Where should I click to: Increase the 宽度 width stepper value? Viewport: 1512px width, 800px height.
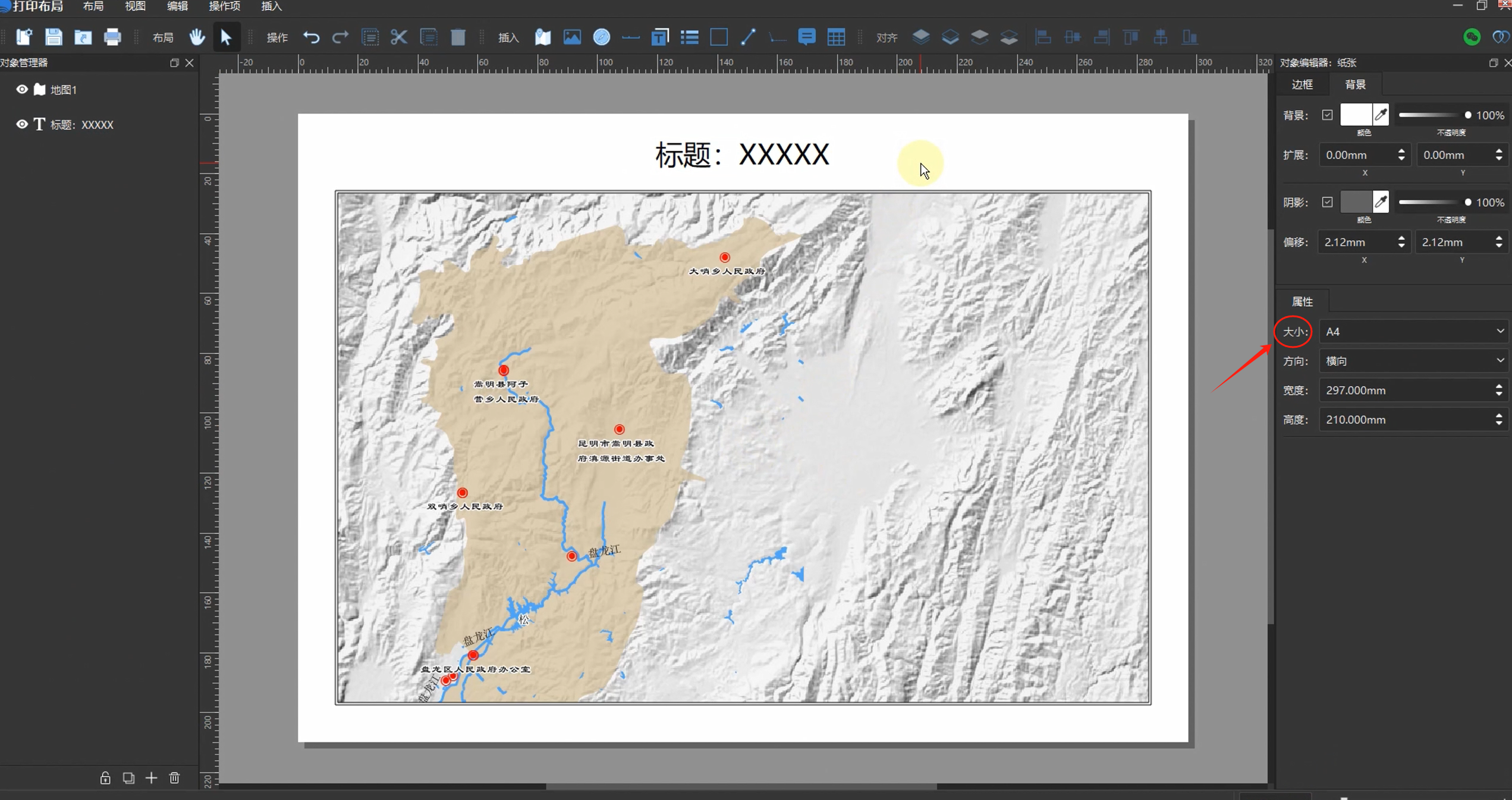point(1499,386)
